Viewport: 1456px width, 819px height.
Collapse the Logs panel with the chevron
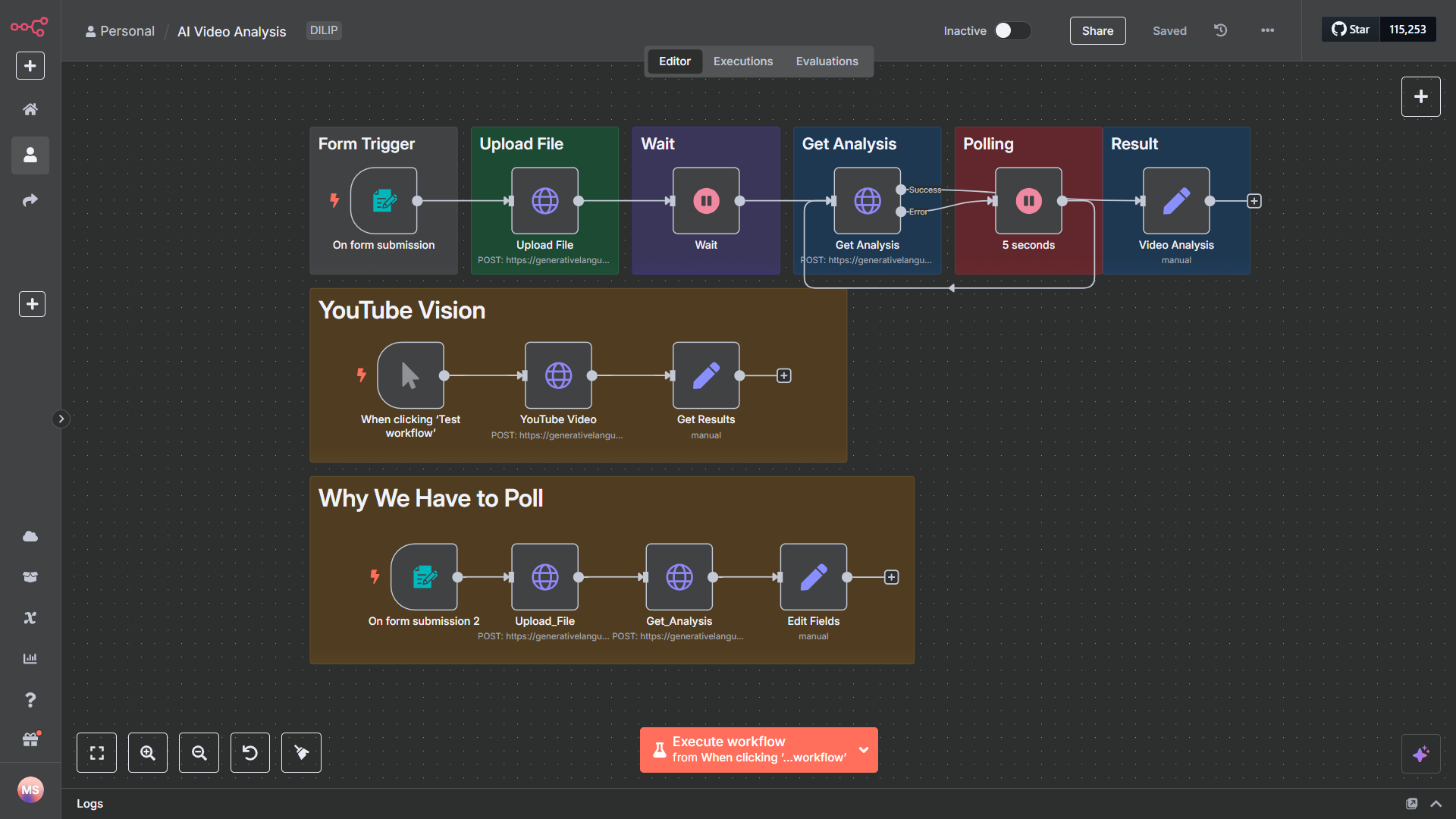coord(1436,803)
